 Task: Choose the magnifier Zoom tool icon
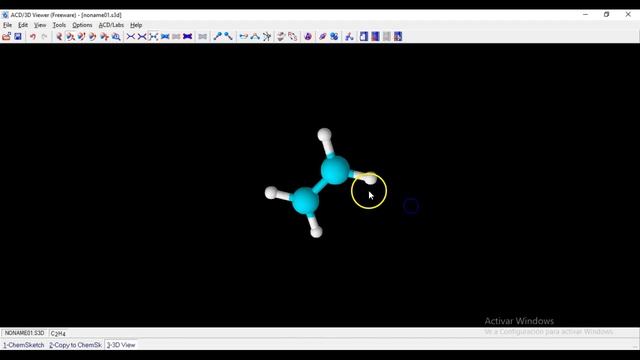tap(116, 37)
